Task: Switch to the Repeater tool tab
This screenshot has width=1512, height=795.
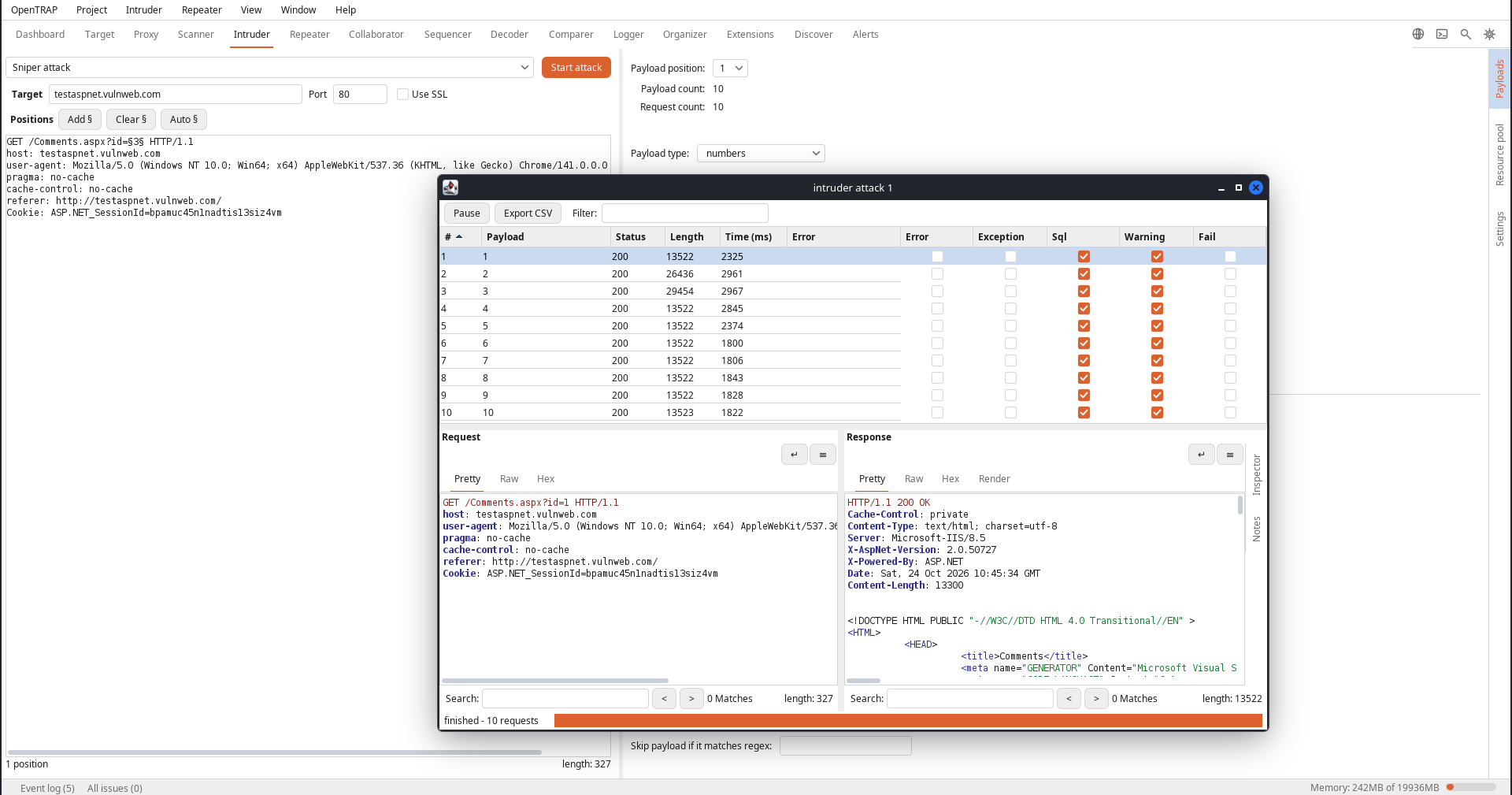Action: pyautogui.click(x=309, y=35)
